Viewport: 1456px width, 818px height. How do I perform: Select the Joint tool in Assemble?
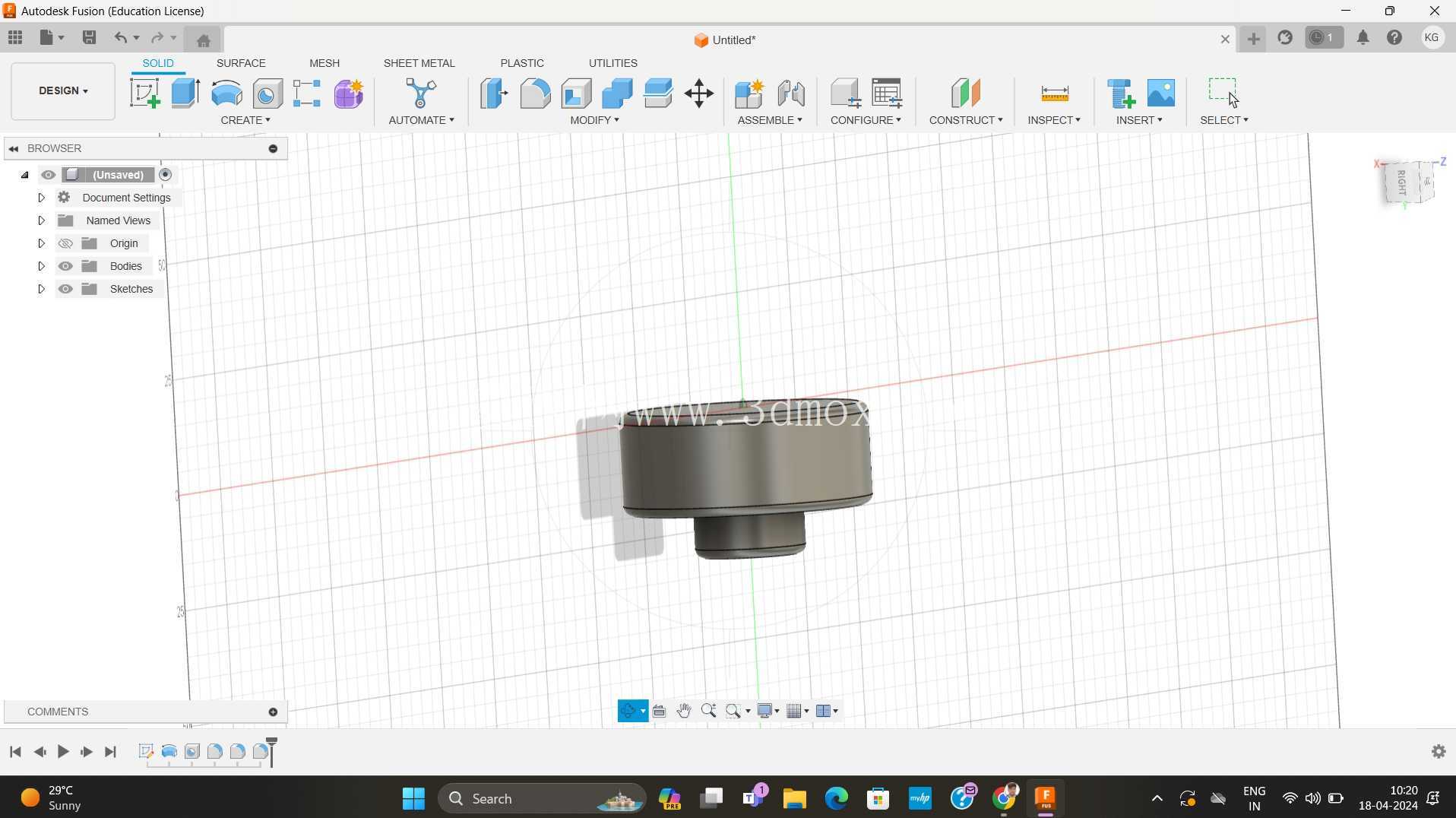tap(791, 94)
